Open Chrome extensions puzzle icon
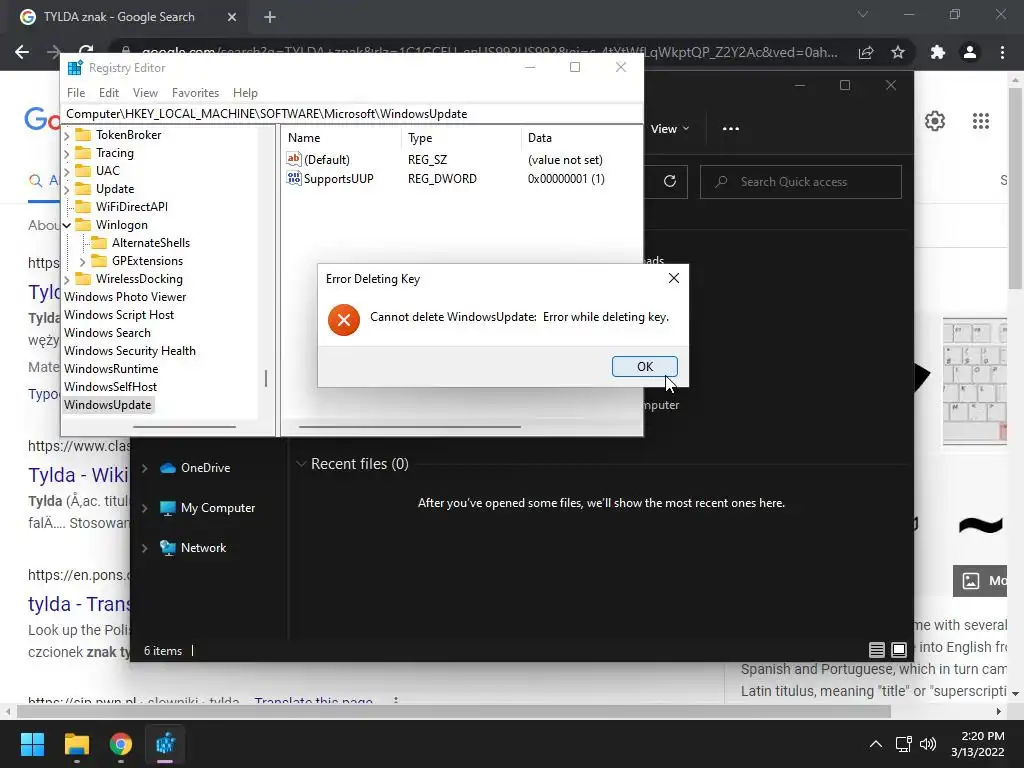The width and height of the screenshot is (1024, 768). pyautogui.click(x=938, y=52)
